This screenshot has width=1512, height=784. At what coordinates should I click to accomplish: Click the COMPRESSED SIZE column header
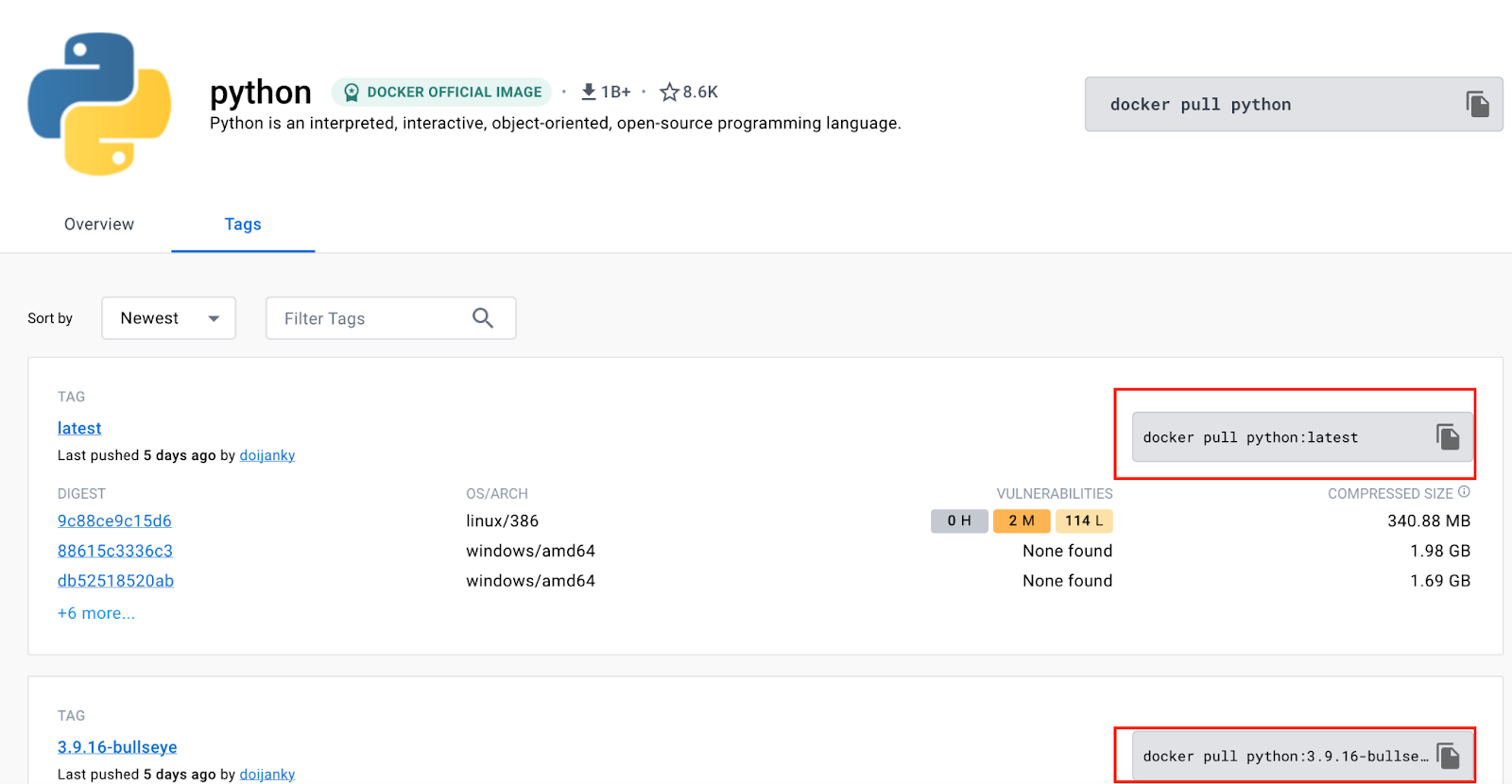coord(1390,493)
